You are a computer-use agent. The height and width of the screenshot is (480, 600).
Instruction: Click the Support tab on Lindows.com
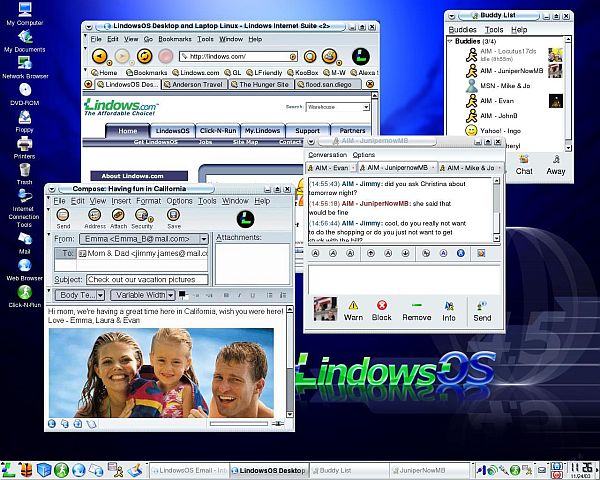(x=307, y=131)
